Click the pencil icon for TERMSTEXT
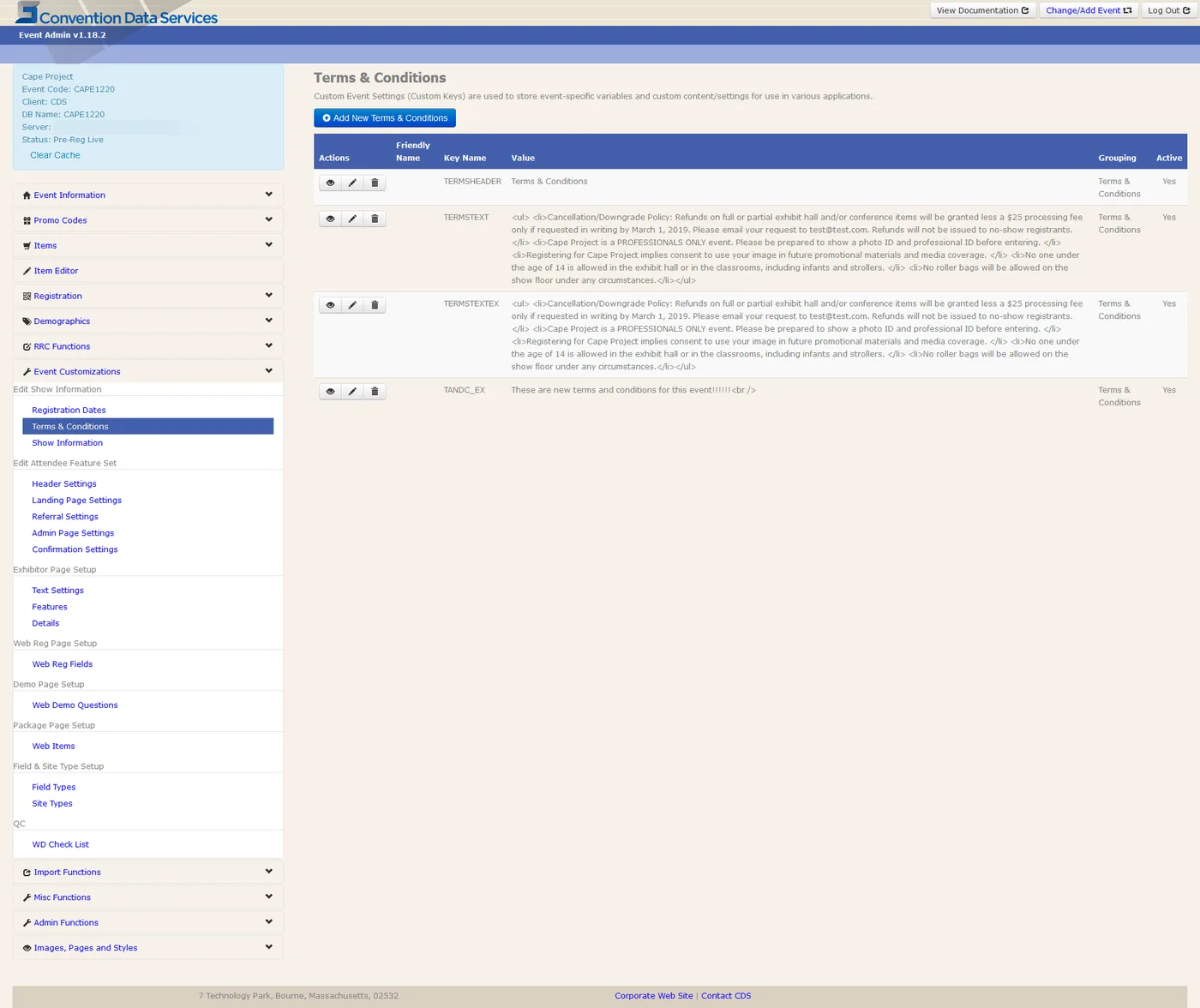 [x=352, y=219]
